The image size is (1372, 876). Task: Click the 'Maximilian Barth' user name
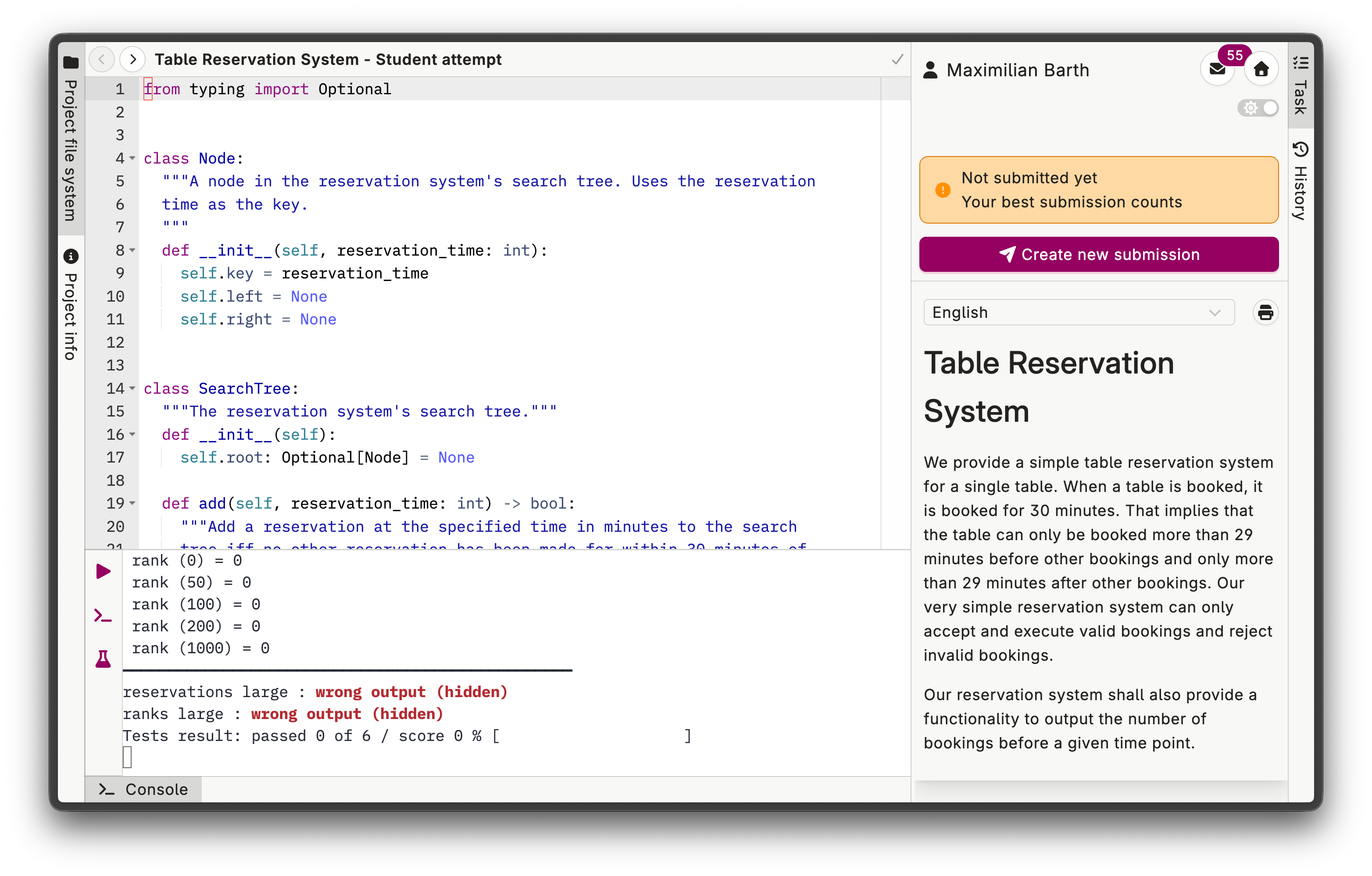click(1018, 70)
